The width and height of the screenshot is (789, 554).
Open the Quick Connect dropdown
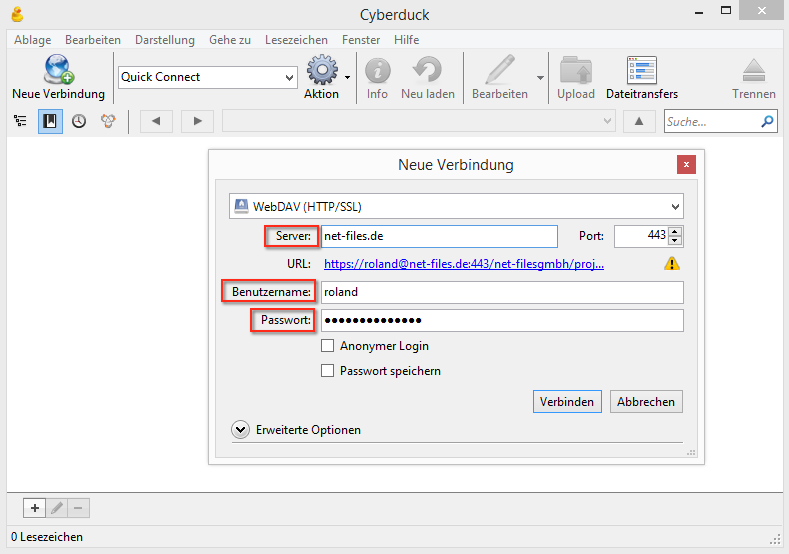point(289,77)
